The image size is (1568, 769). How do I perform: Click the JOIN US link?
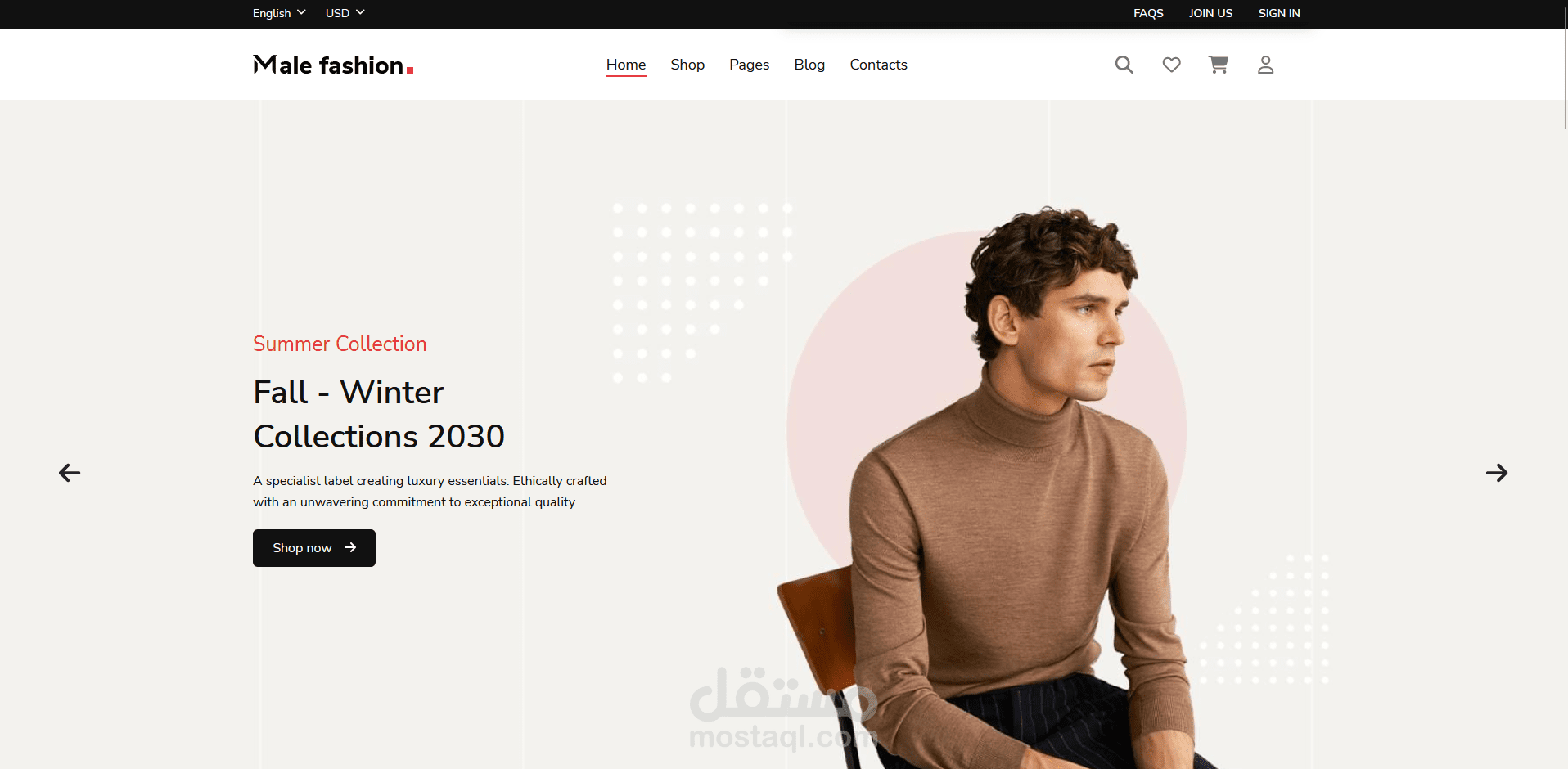[x=1211, y=13]
